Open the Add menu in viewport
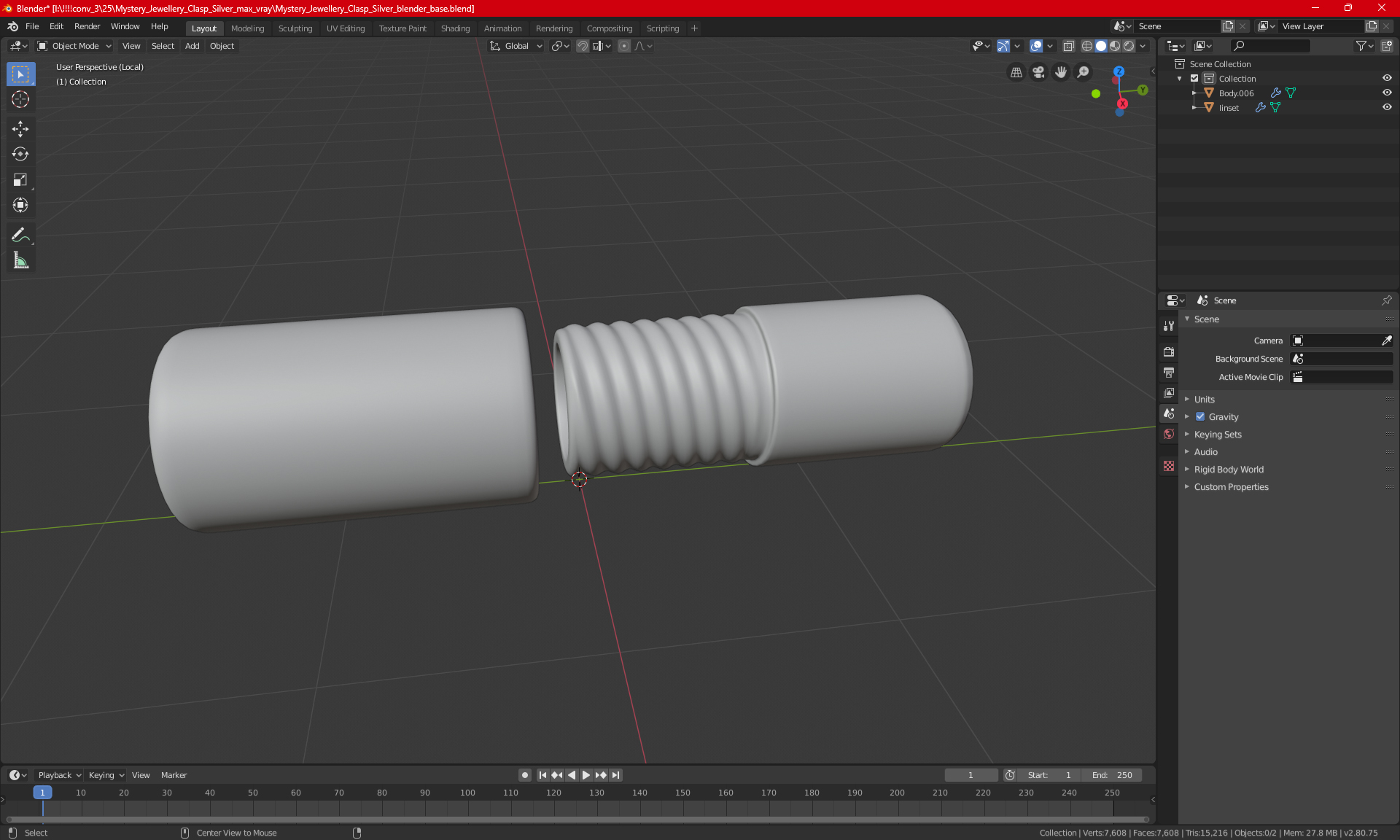1400x840 pixels. point(192,46)
